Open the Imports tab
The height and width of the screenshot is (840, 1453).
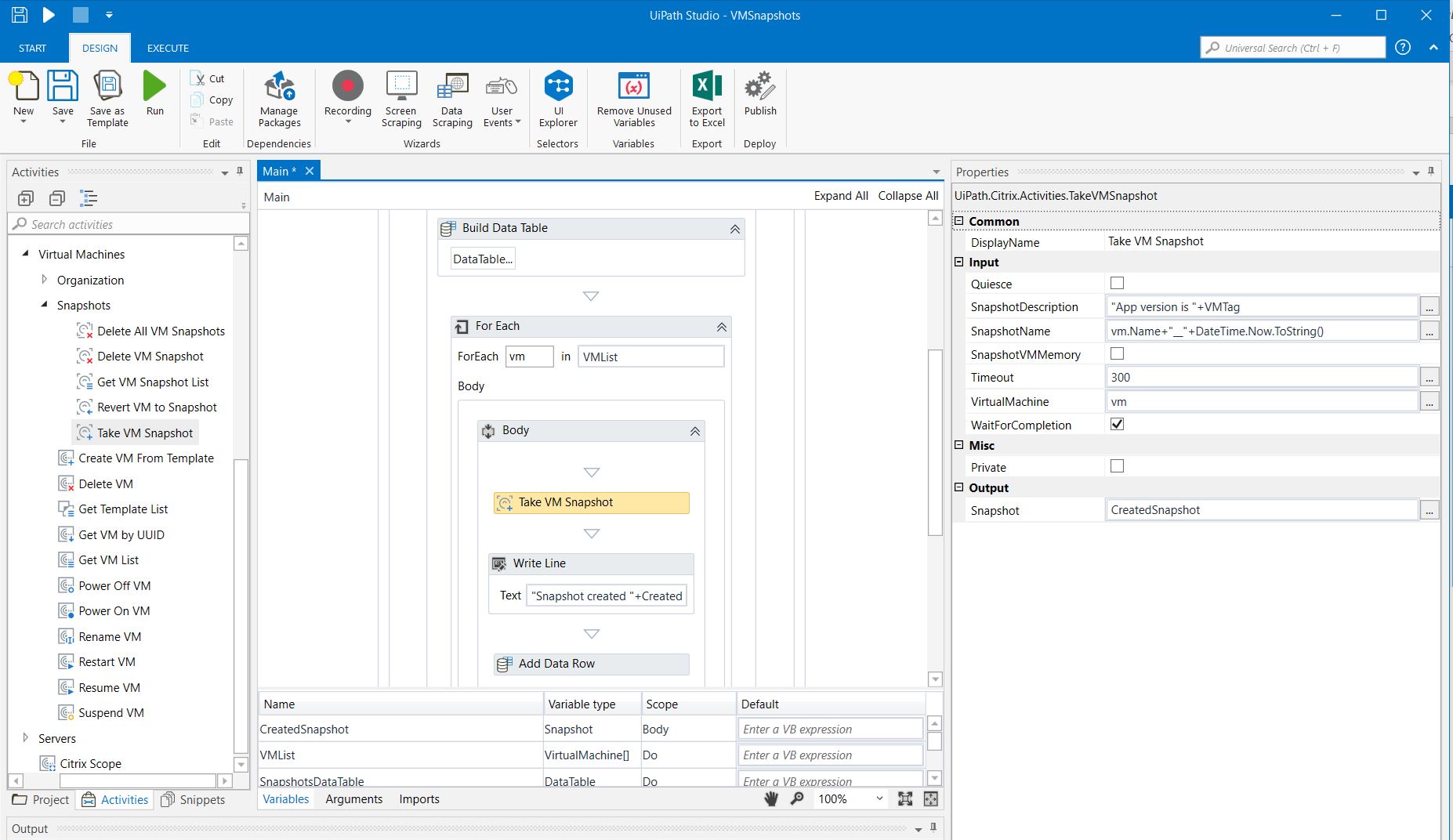coord(419,798)
